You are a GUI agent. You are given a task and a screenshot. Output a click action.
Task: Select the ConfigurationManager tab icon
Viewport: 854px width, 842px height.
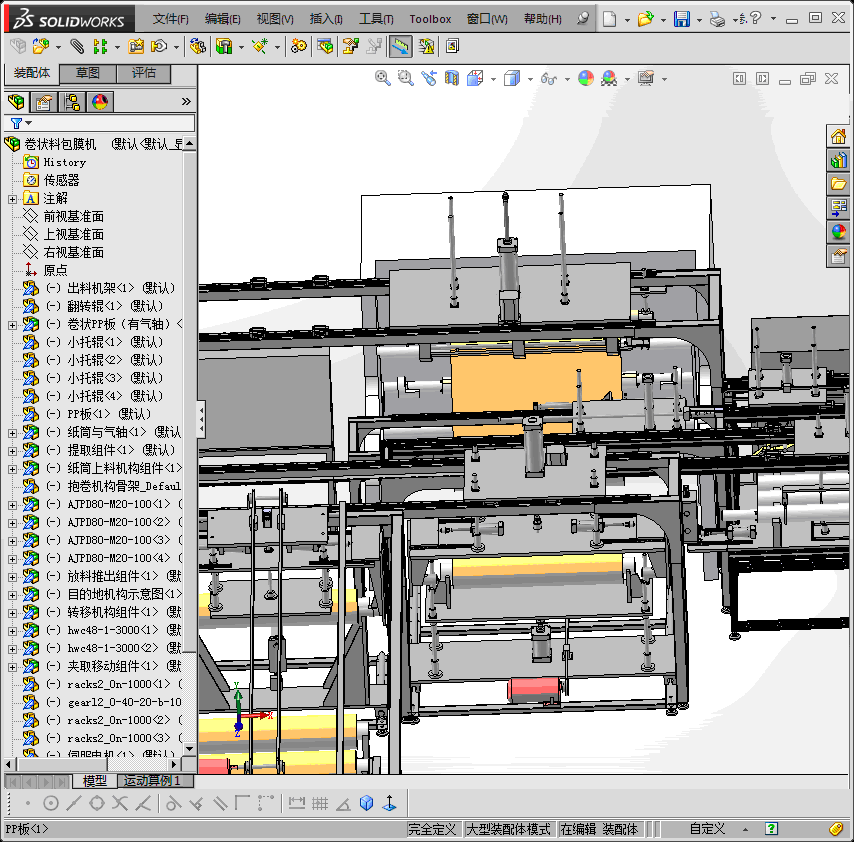pos(71,101)
